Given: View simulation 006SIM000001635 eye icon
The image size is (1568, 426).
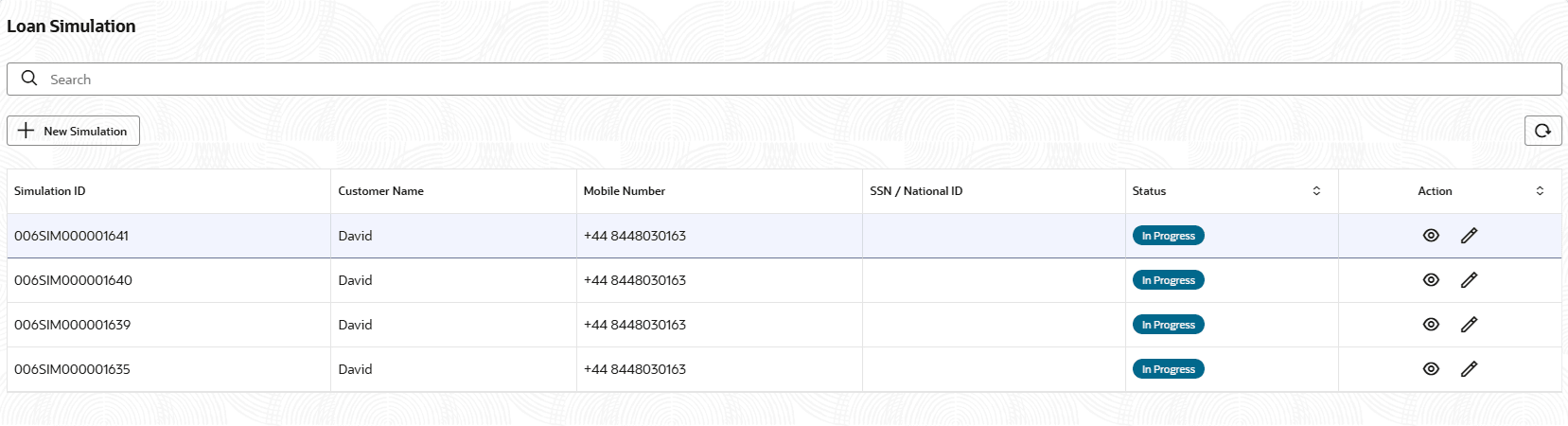Looking at the screenshot, I should (1431, 369).
